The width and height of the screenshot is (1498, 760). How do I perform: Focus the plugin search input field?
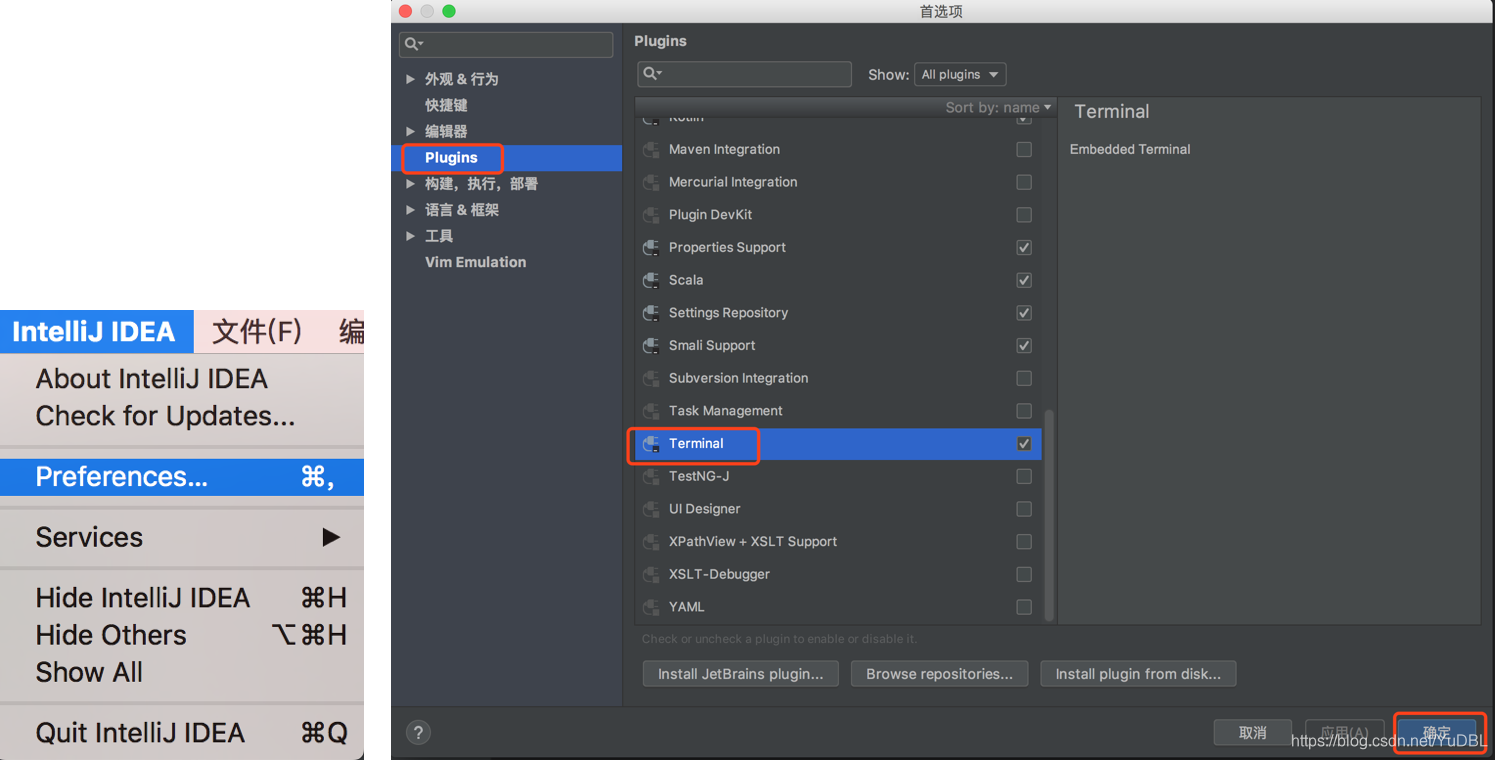click(744, 74)
